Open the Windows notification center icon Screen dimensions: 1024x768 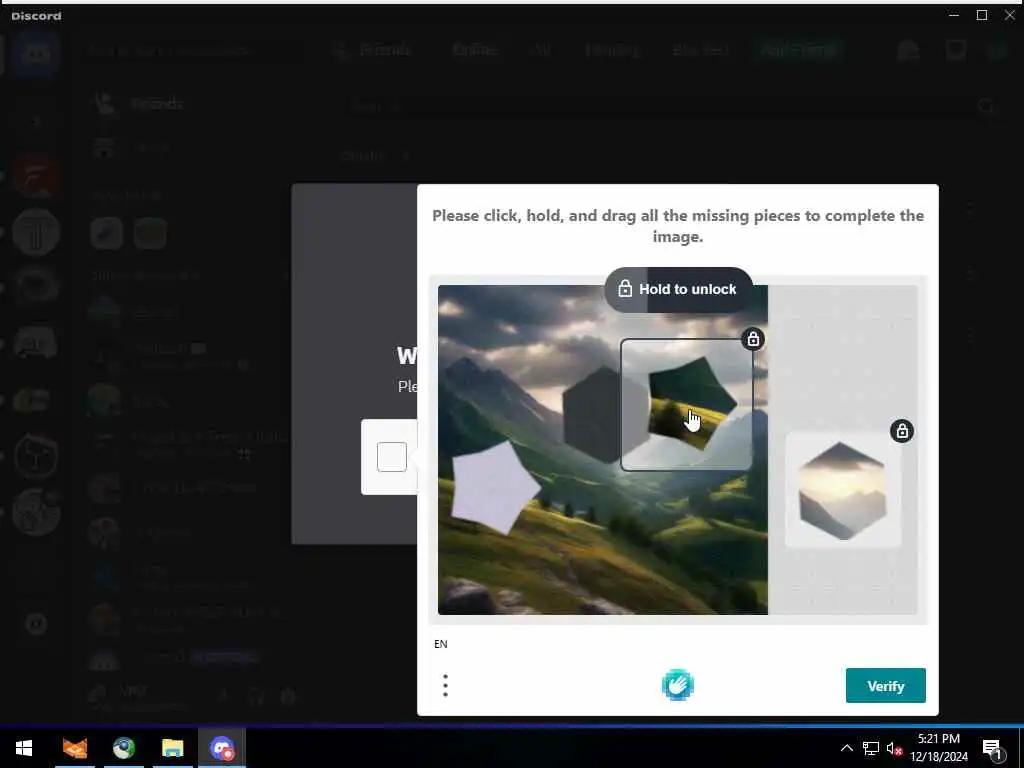pyautogui.click(x=993, y=749)
